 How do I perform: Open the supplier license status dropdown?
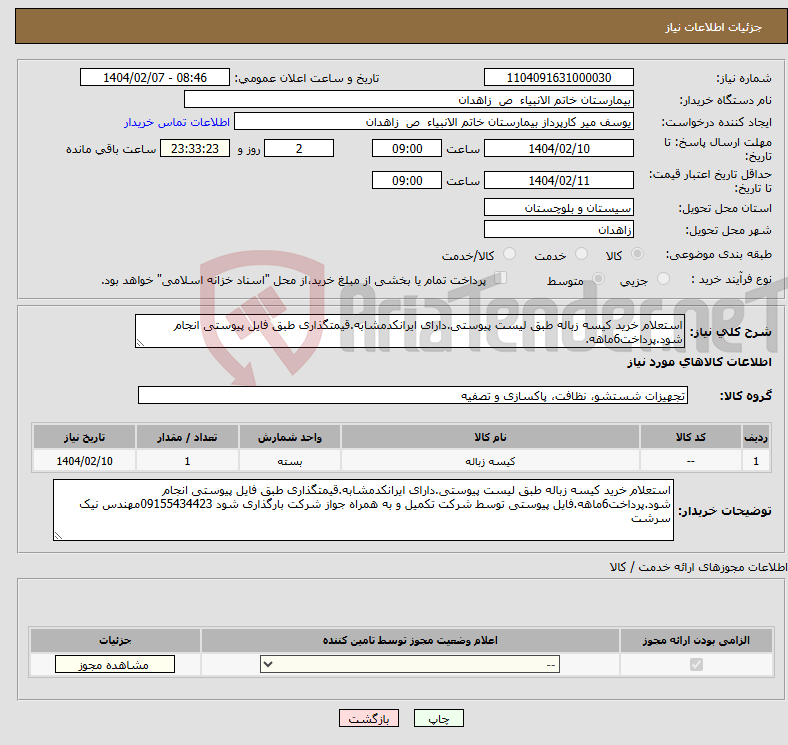410,665
